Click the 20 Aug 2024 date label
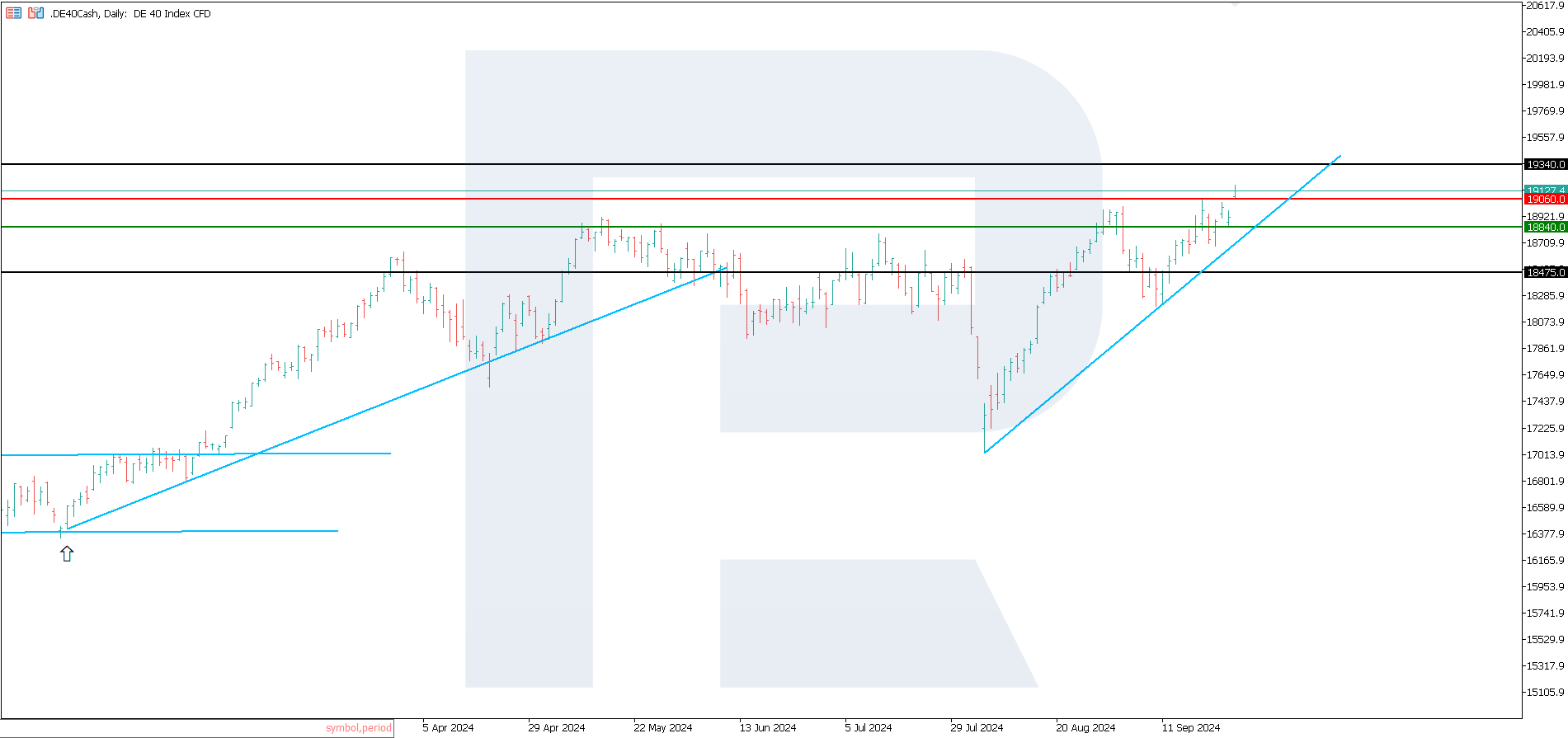Screen dimensions: 1568x738 tap(1085, 728)
